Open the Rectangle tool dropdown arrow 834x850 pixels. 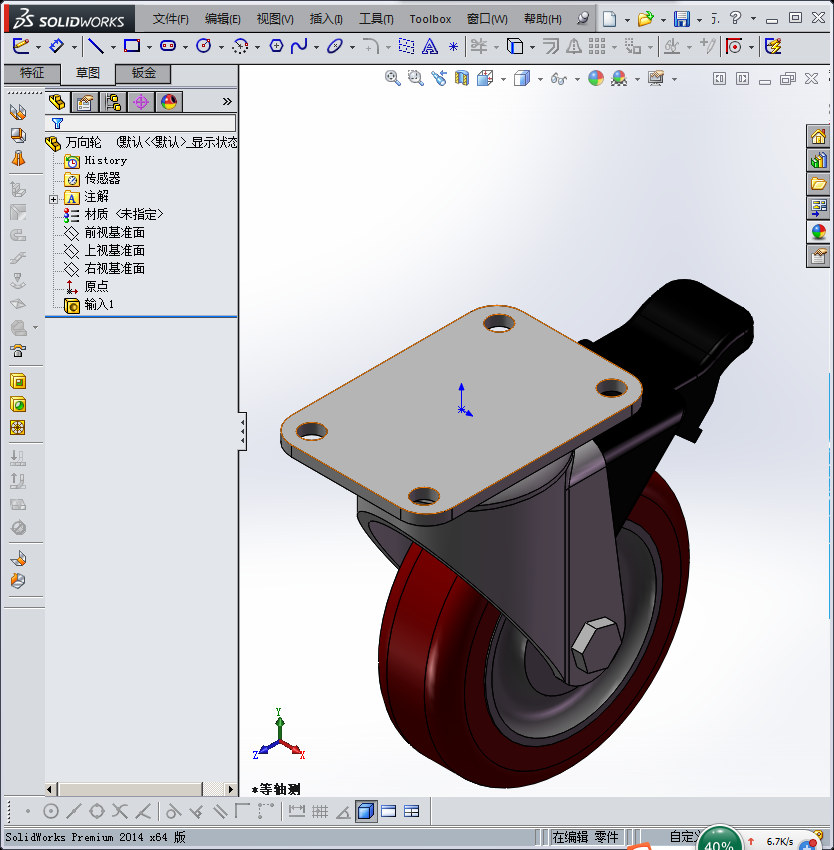click(x=149, y=48)
